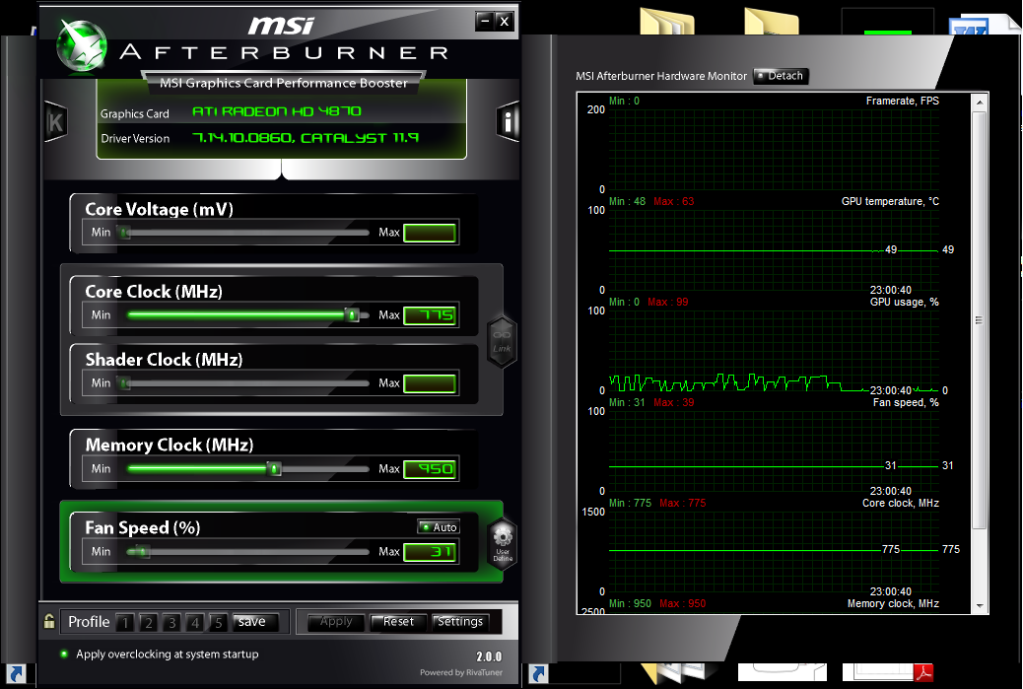Detach the Hardware Monitor panel
This screenshot has width=1023, height=689.
(x=781, y=76)
